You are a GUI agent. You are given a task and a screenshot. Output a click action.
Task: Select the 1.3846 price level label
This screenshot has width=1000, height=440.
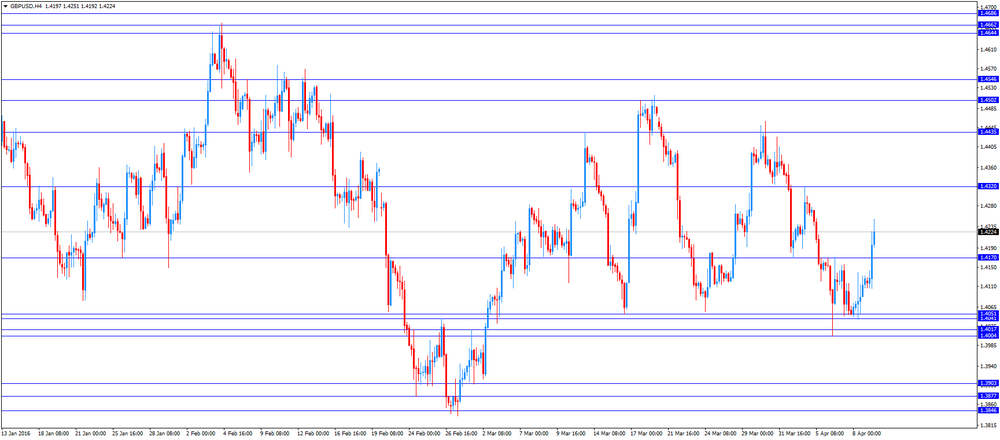pos(988,410)
